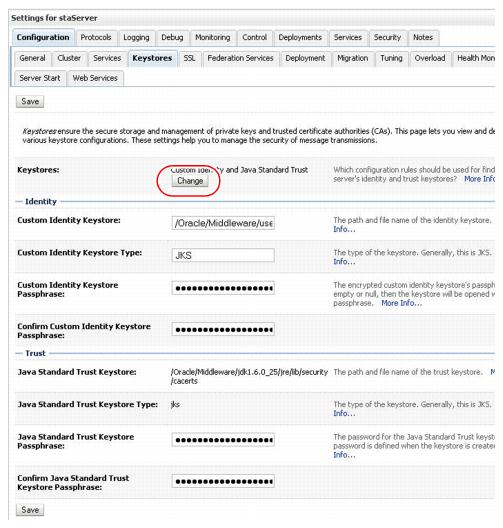Viewport: 503px width, 528px height.
Task: Open the Configuration tab
Action: point(43,38)
